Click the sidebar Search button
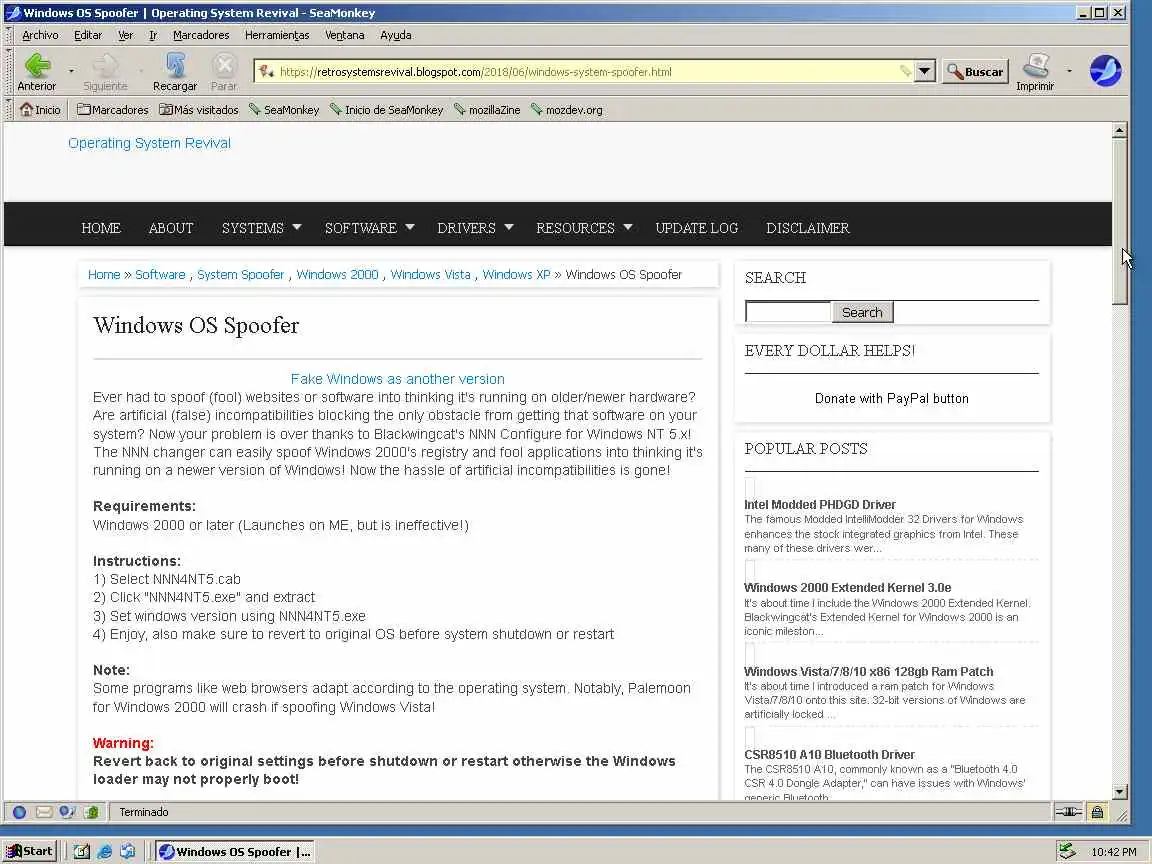1152x864 pixels. click(x=863, y=312)
